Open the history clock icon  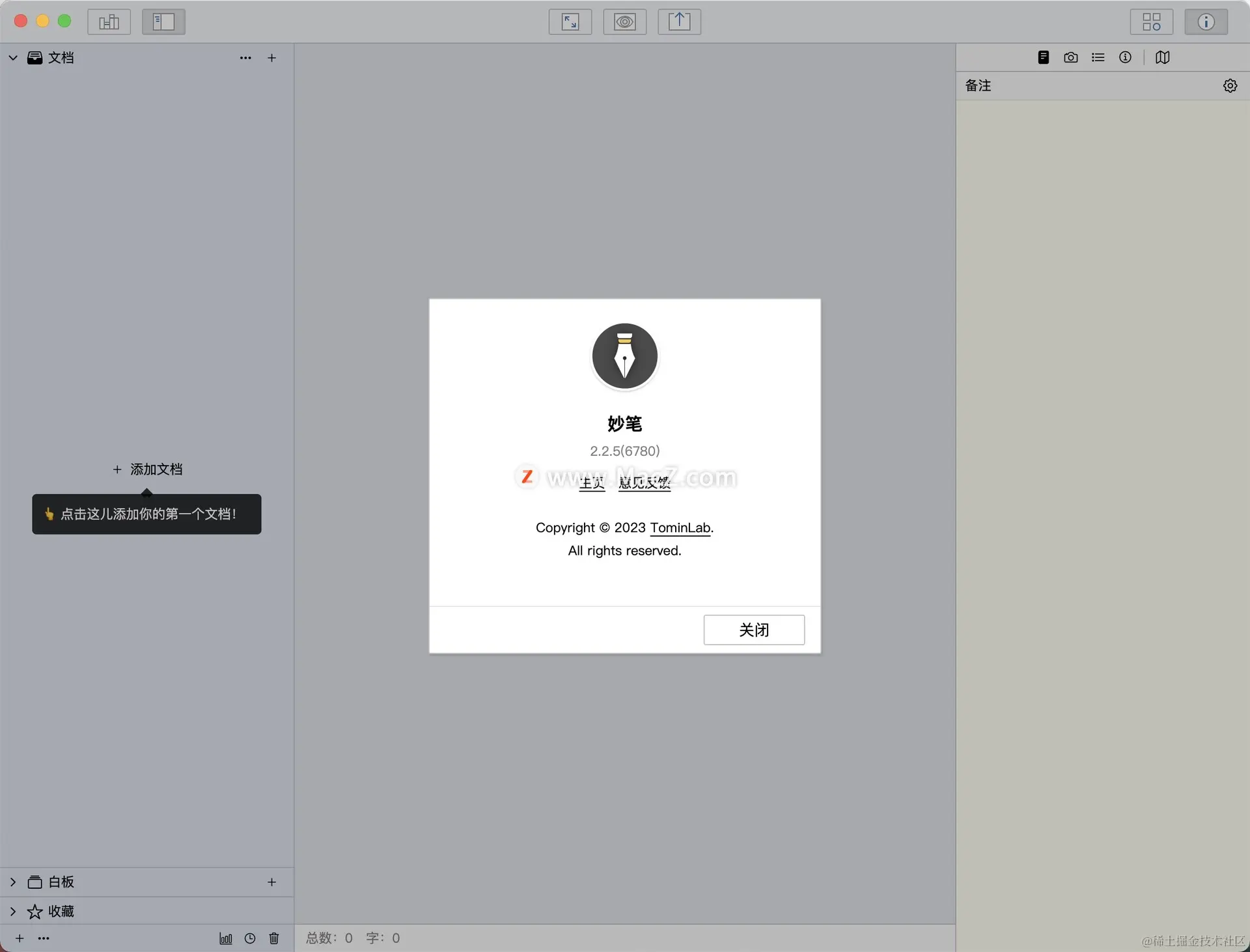(250, 938)
